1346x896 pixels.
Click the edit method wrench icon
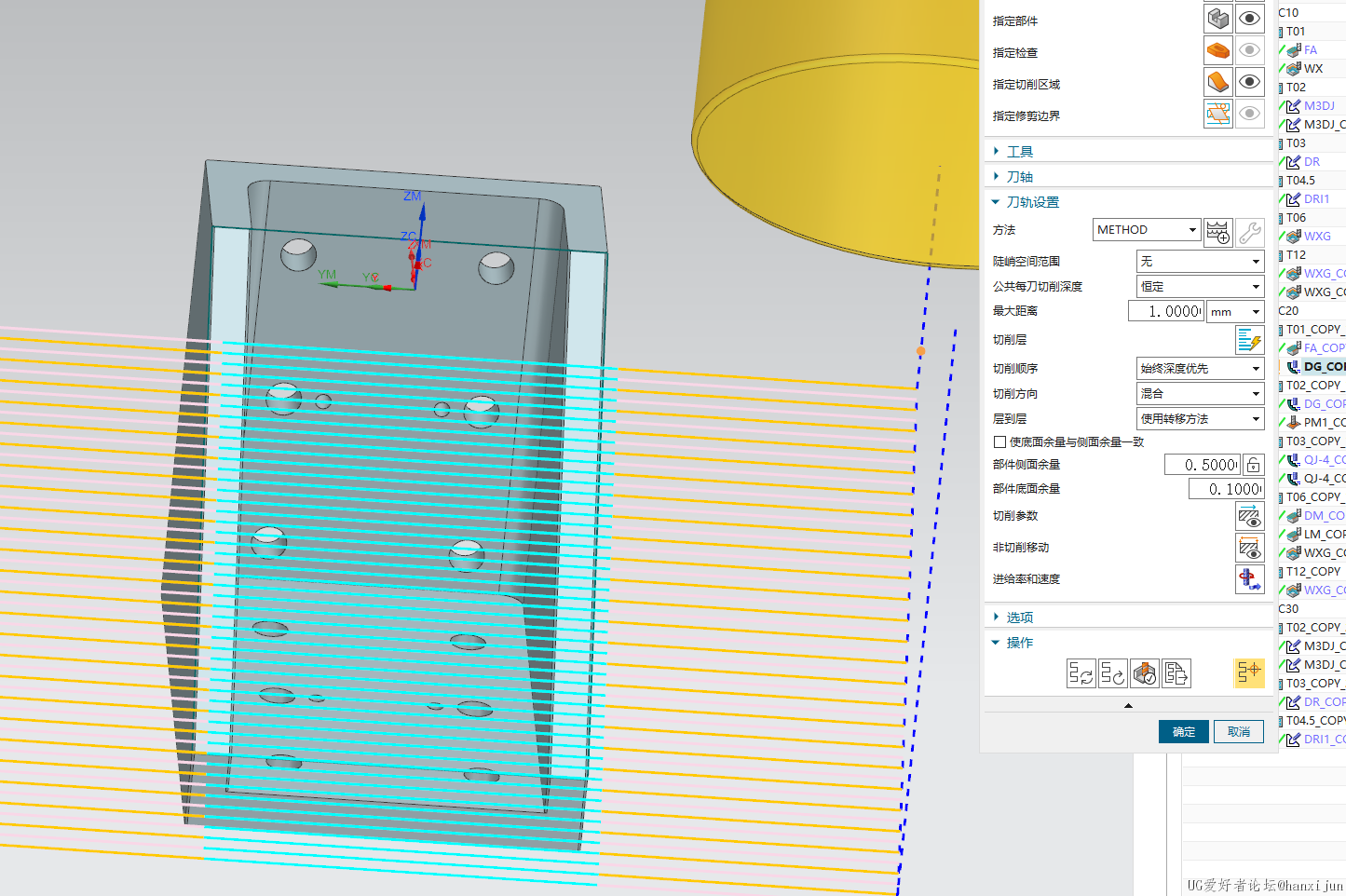[x=1249, y=231]
